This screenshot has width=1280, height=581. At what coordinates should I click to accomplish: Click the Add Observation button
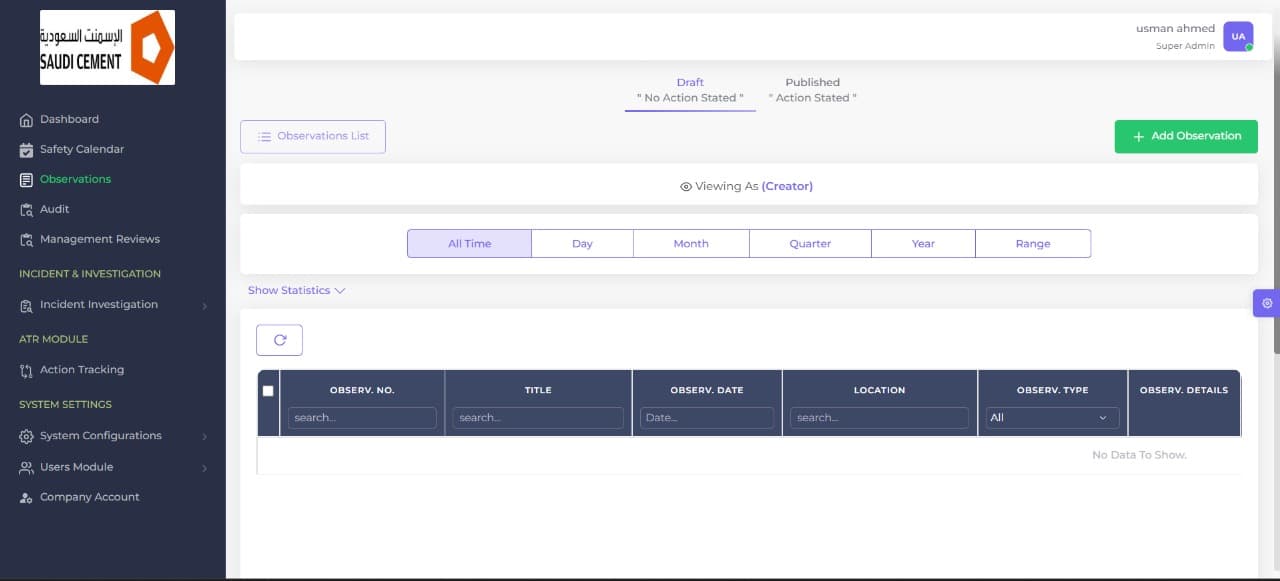(x=1186, y=136)
